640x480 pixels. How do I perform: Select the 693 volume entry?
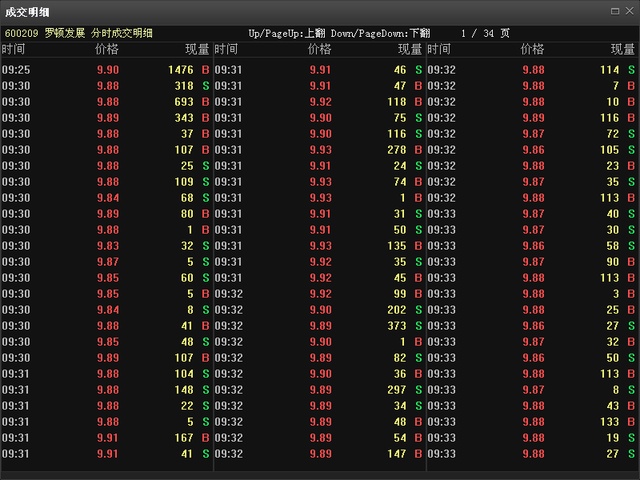click(184, 102)
